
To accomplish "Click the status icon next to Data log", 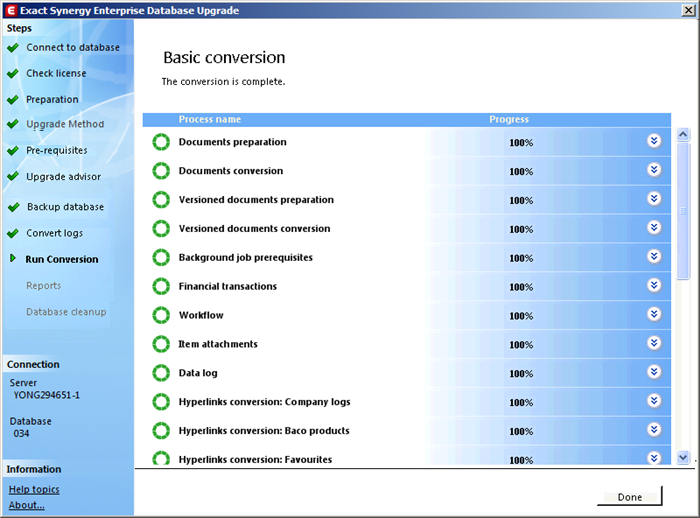I will pos(160,373).
